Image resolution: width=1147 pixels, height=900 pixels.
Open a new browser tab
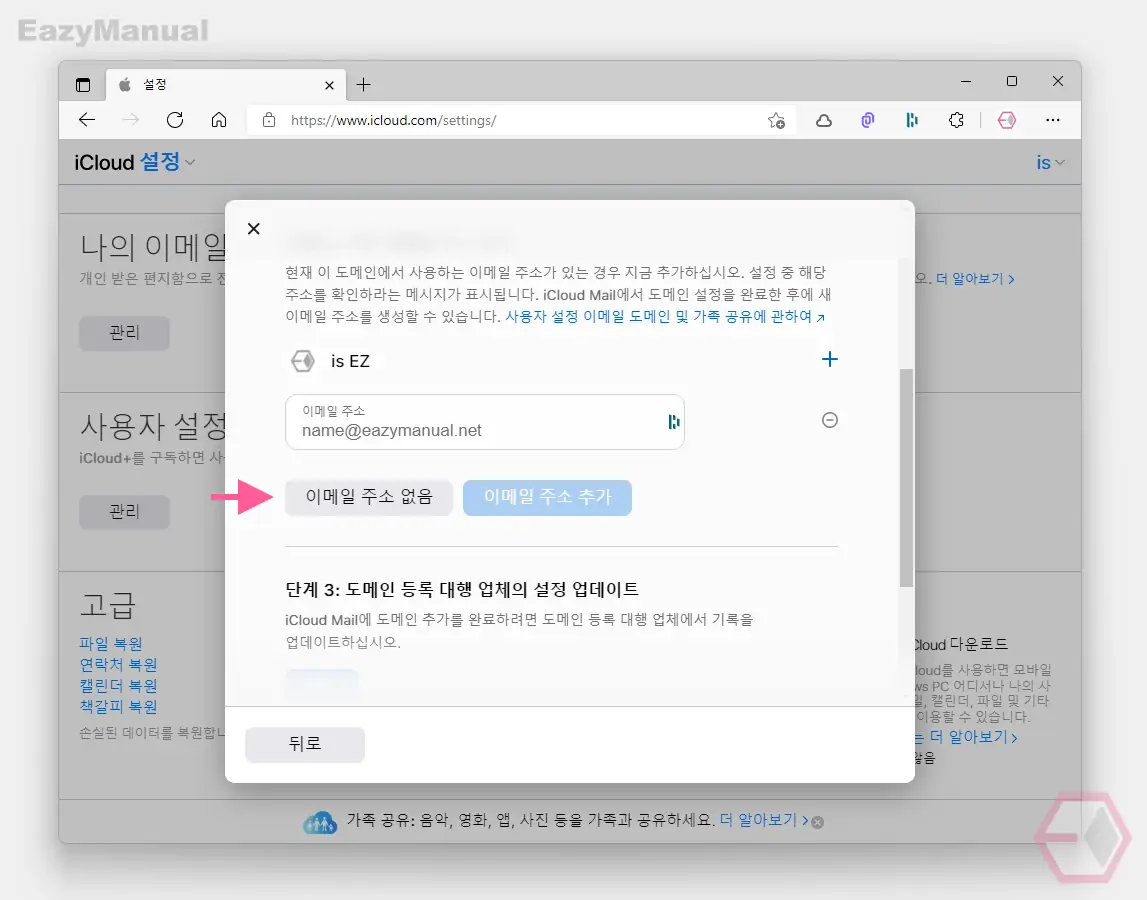coord(364,85)
